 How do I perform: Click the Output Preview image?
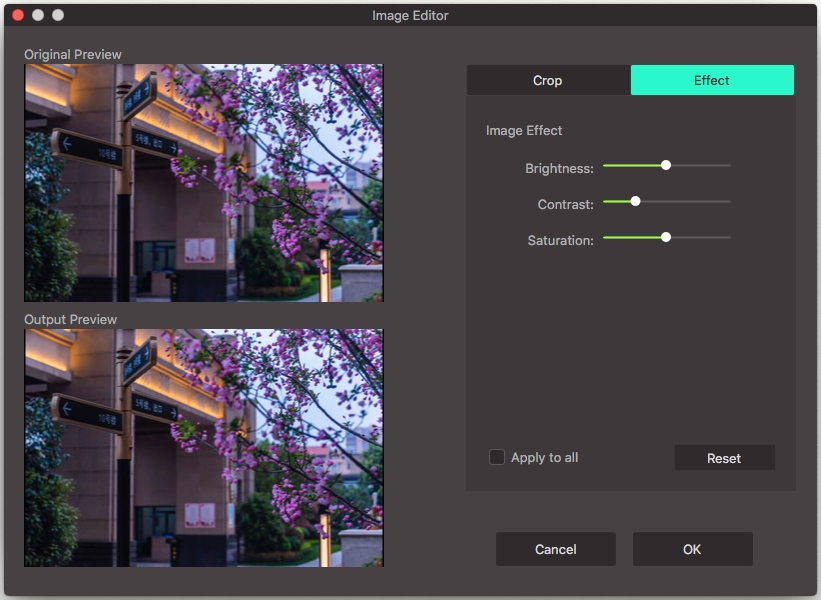pos(204,448)
